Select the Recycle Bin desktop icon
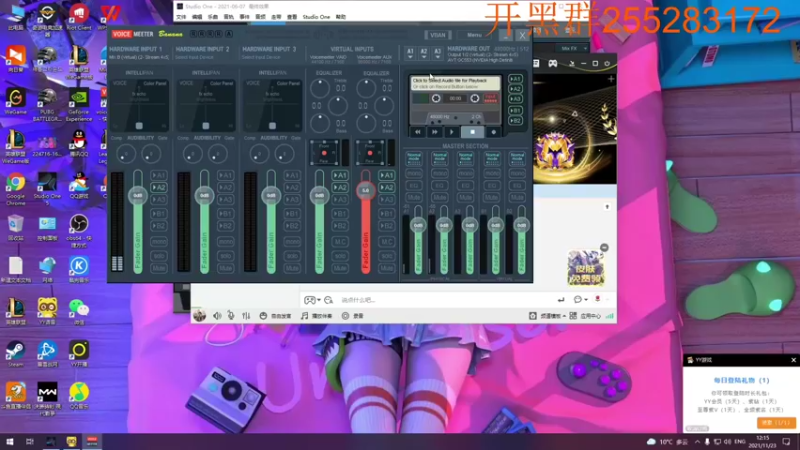 tap(16, 227)
